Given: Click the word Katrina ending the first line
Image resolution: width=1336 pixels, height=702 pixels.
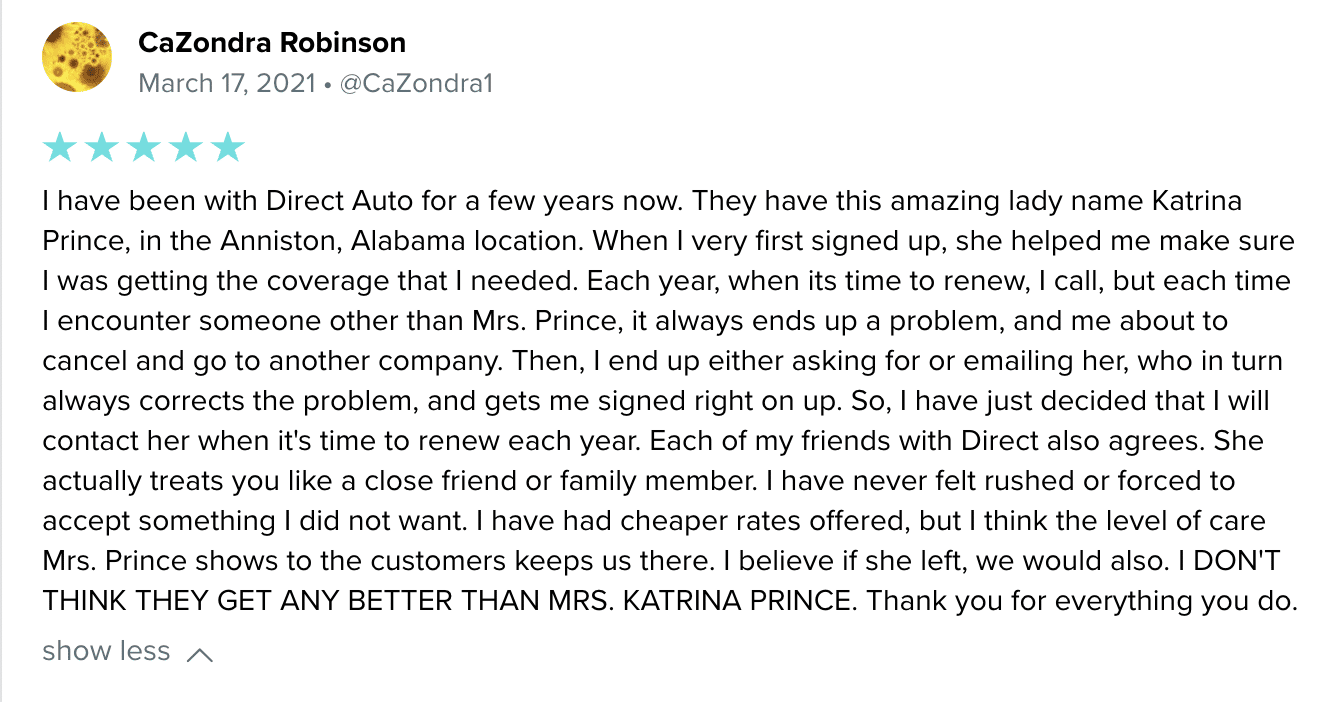Looking at the screenshot, I should pyautogui.click(x=1199, y=201).
